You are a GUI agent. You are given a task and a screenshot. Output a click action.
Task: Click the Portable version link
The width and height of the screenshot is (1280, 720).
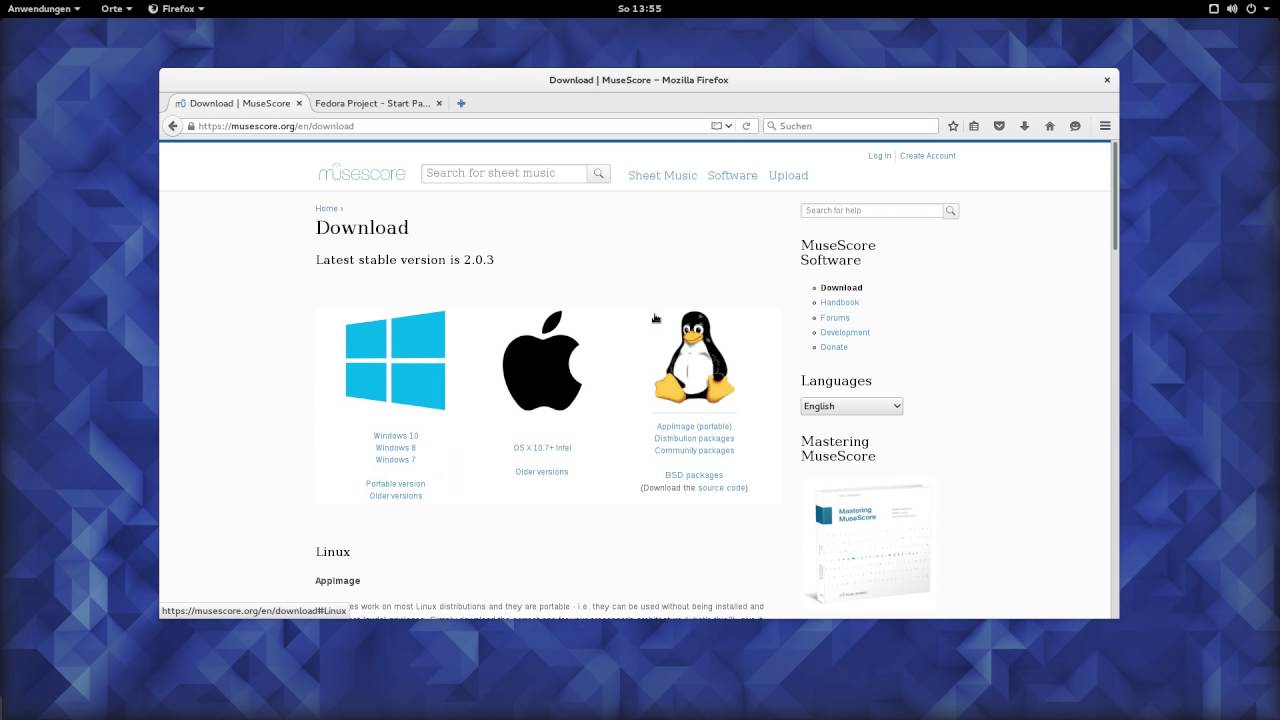click(396, 484)
